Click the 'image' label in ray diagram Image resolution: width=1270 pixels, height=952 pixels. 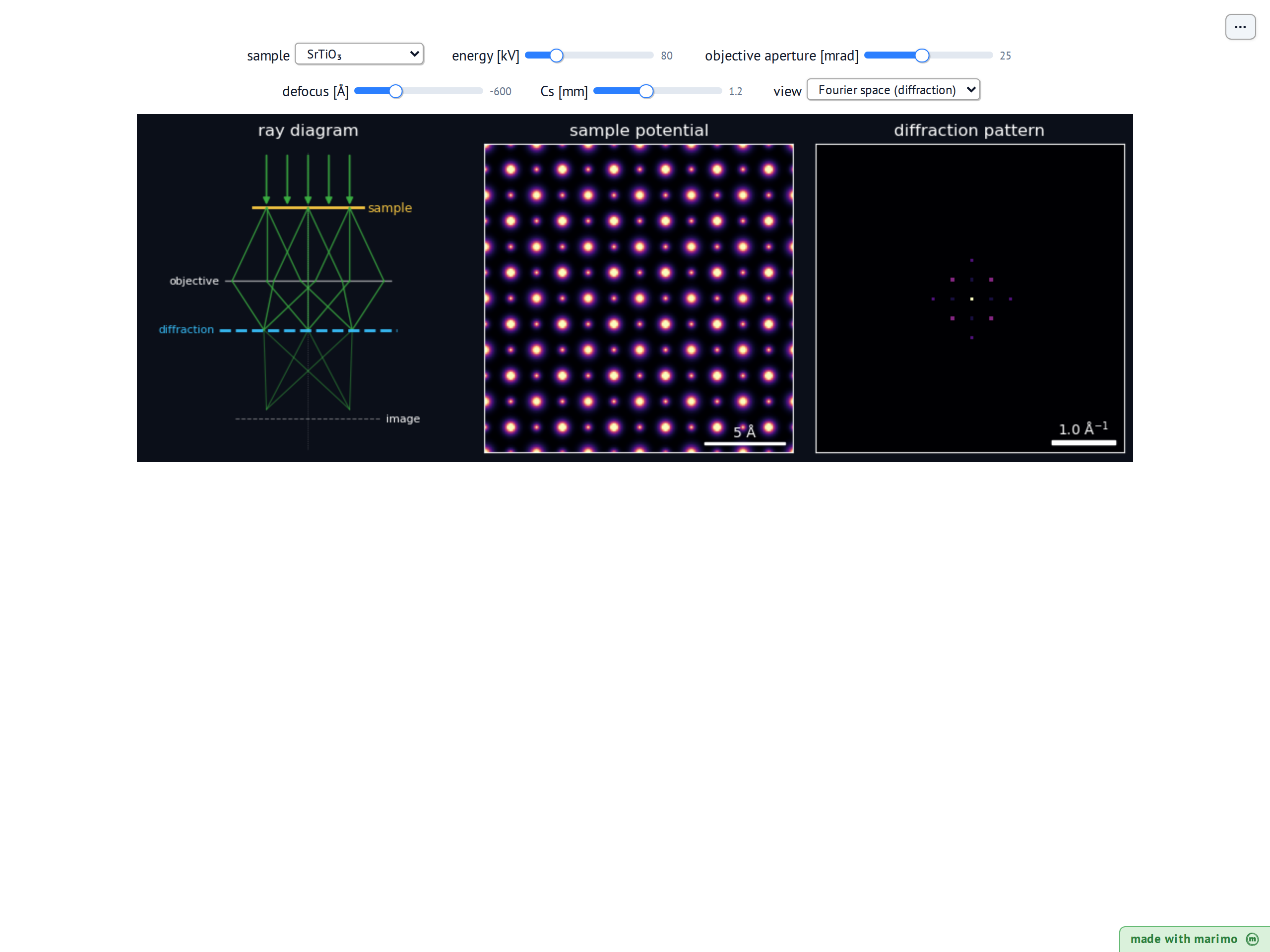click(x=402, y=419)
